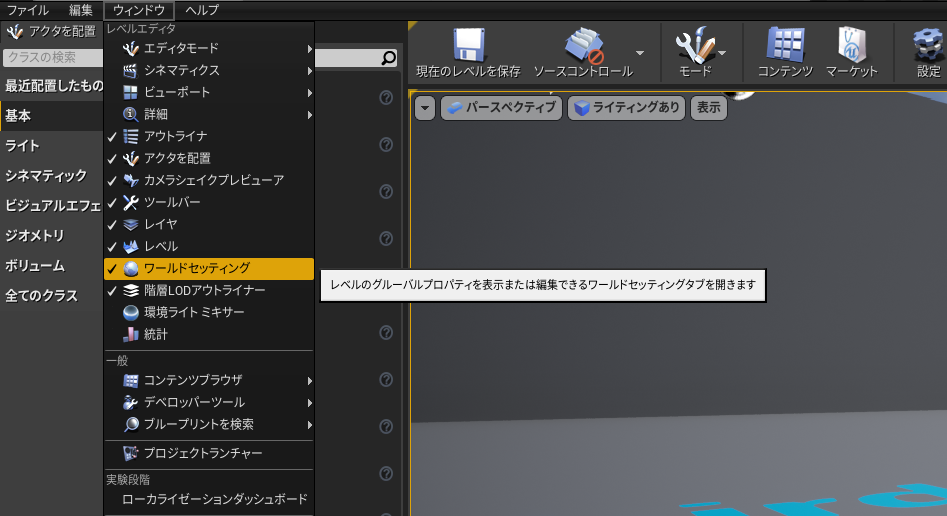Click the Camera Shake Previewer icon
This screenshot has height=516, width=947.
(130, 180)
